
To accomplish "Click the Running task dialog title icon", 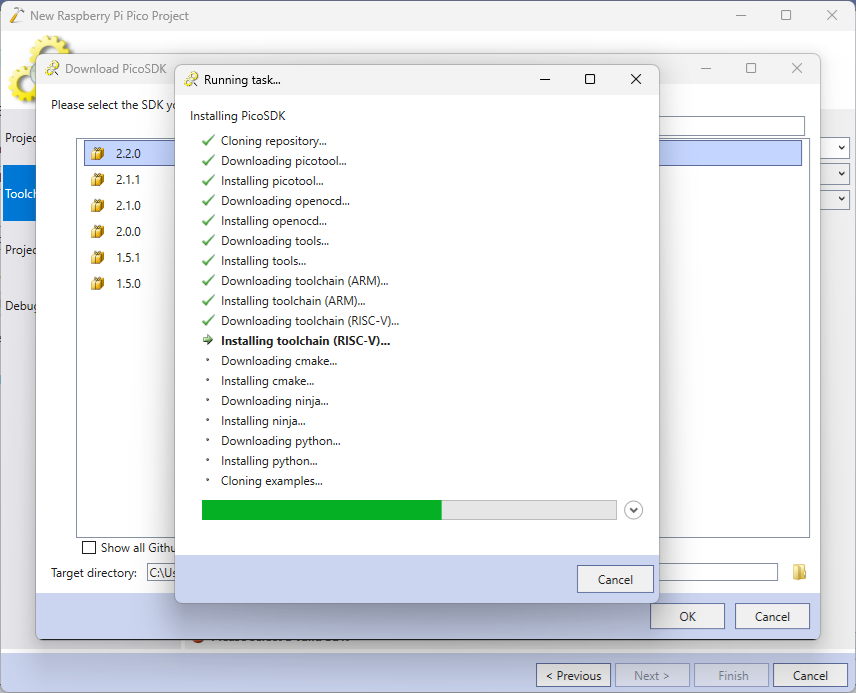I will point(191,80).
